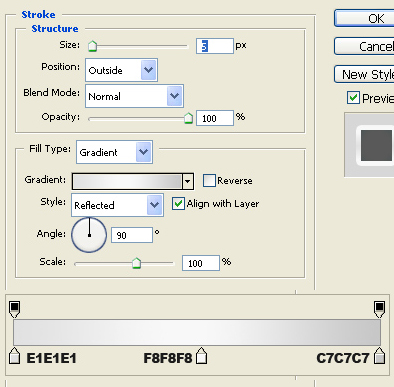Click the OK button
This screenshot has width=394, height=387.
364,18
